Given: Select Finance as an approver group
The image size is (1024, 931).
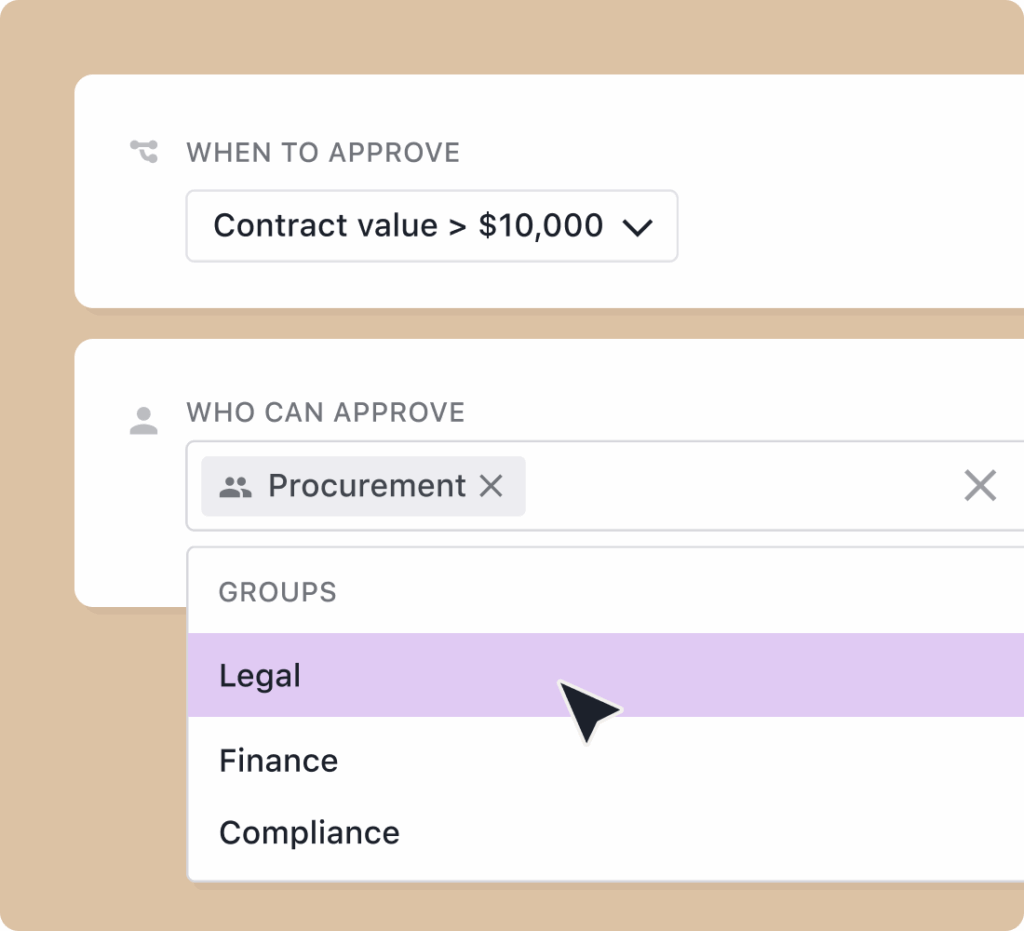Looking at the screenshot, I should point(278,760).
